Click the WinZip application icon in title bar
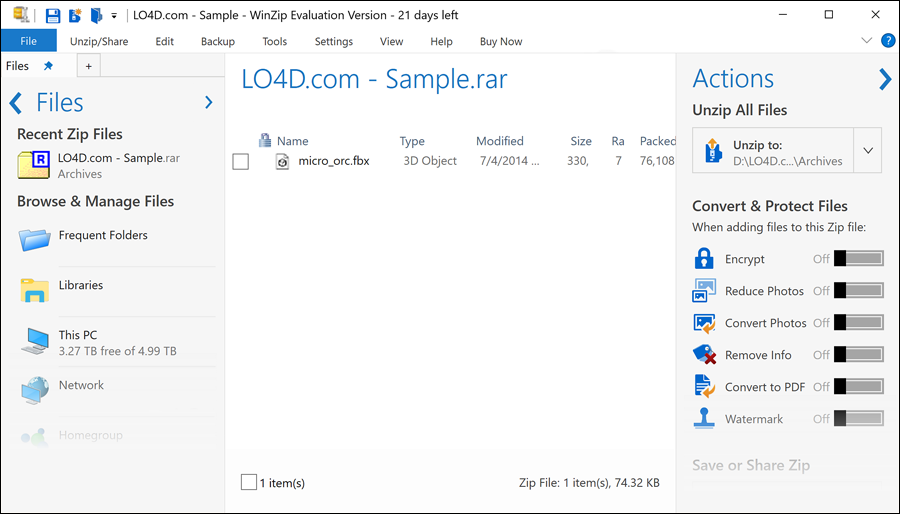900x514 pixels. pos(21,15)
